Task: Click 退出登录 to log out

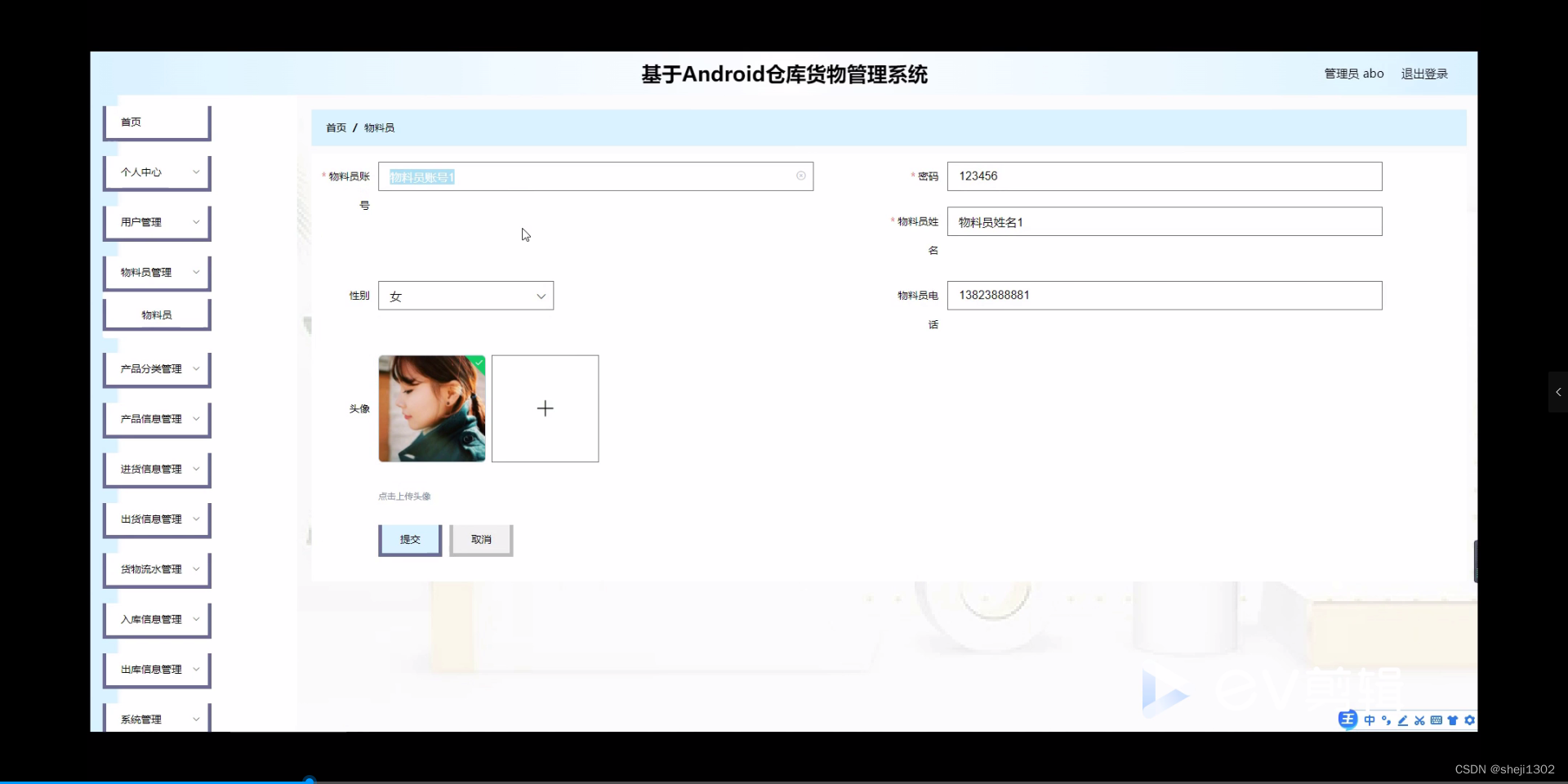Action: [x=1424, y=73]
